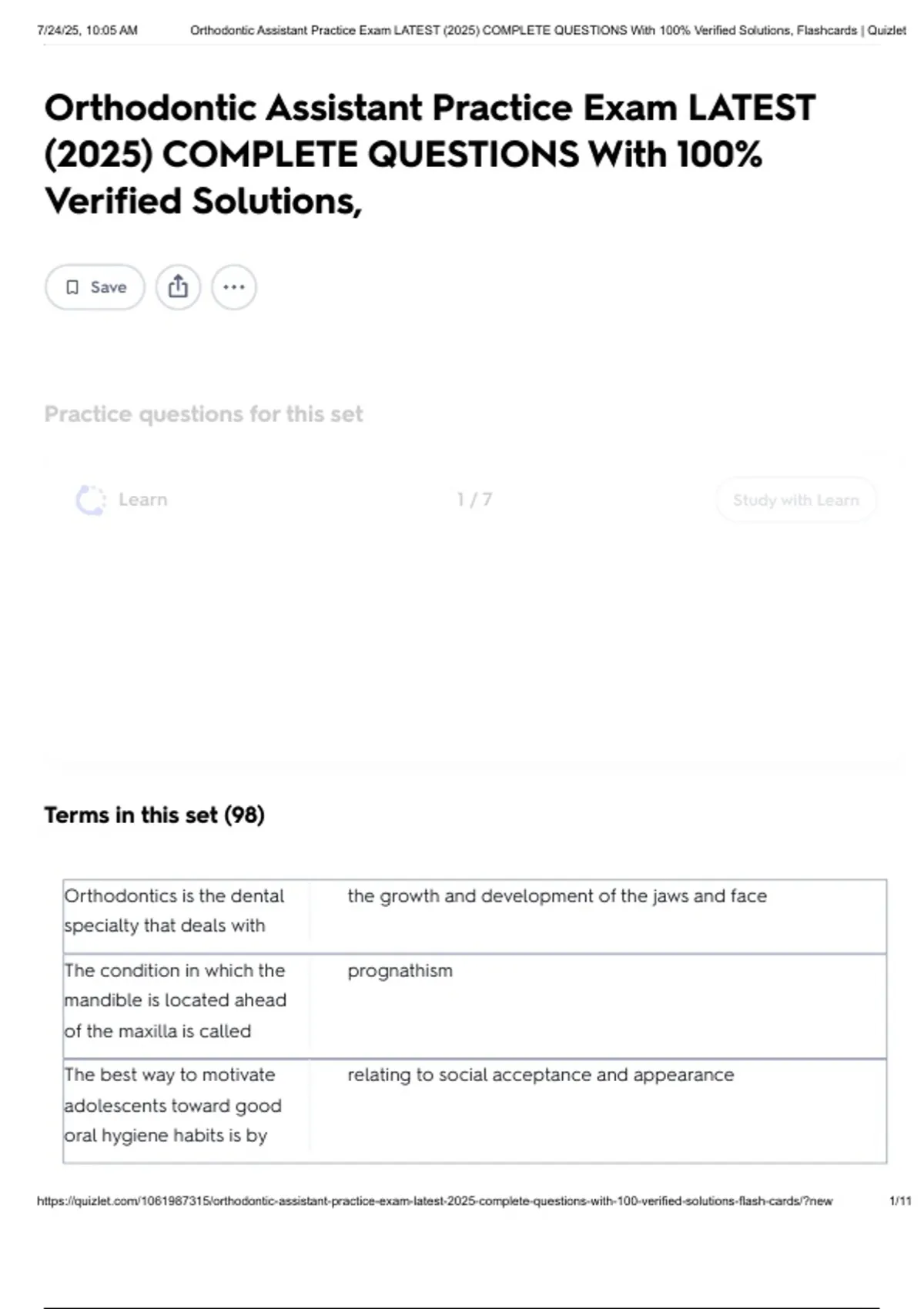Image resolution: width=924 pixels, height=1309 pixels.
Task: Select the definition about growth of jaws and face
Action: click(x=557, y=896)
